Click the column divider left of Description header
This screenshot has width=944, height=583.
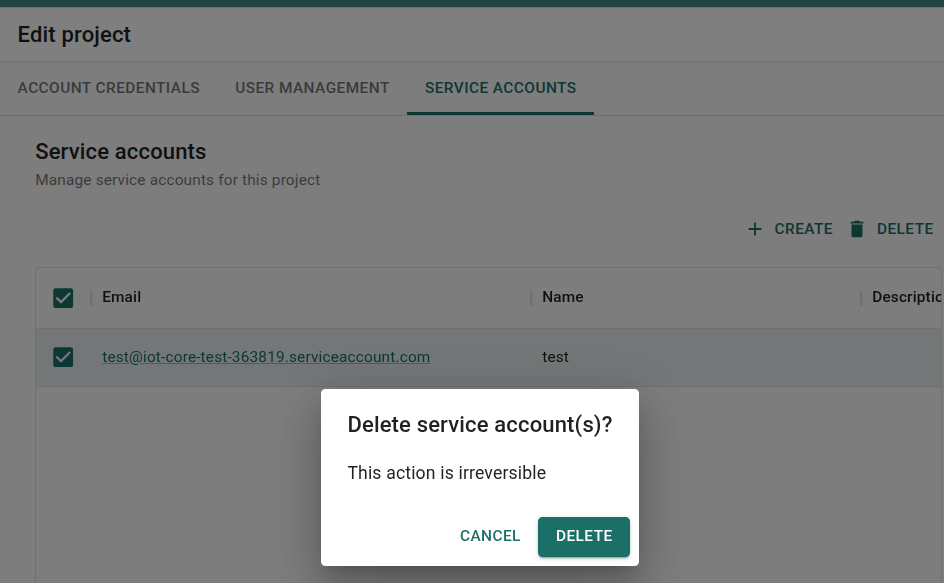coord(861,298)
